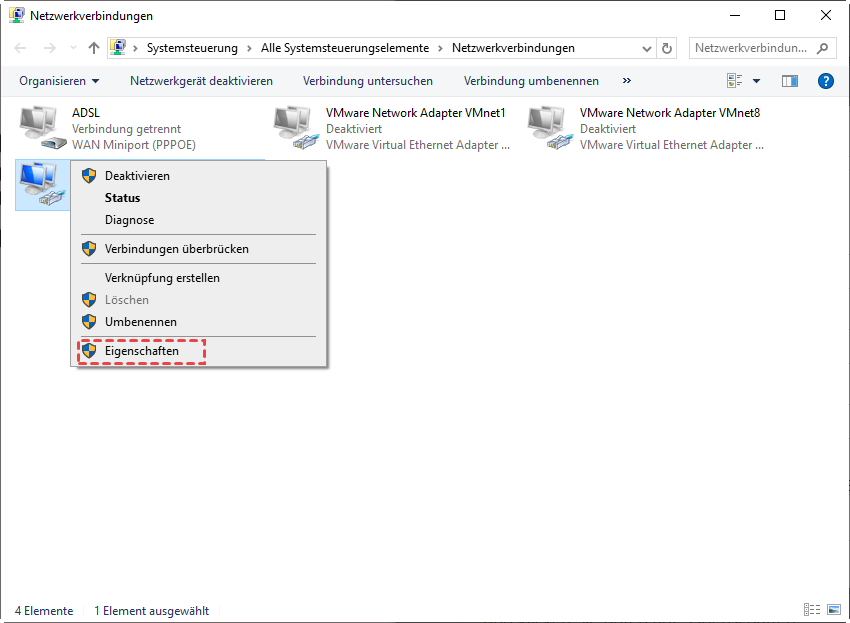The image size is (850, 623).
Task: Click the shield icon beside Löschen
Action: 89,300
